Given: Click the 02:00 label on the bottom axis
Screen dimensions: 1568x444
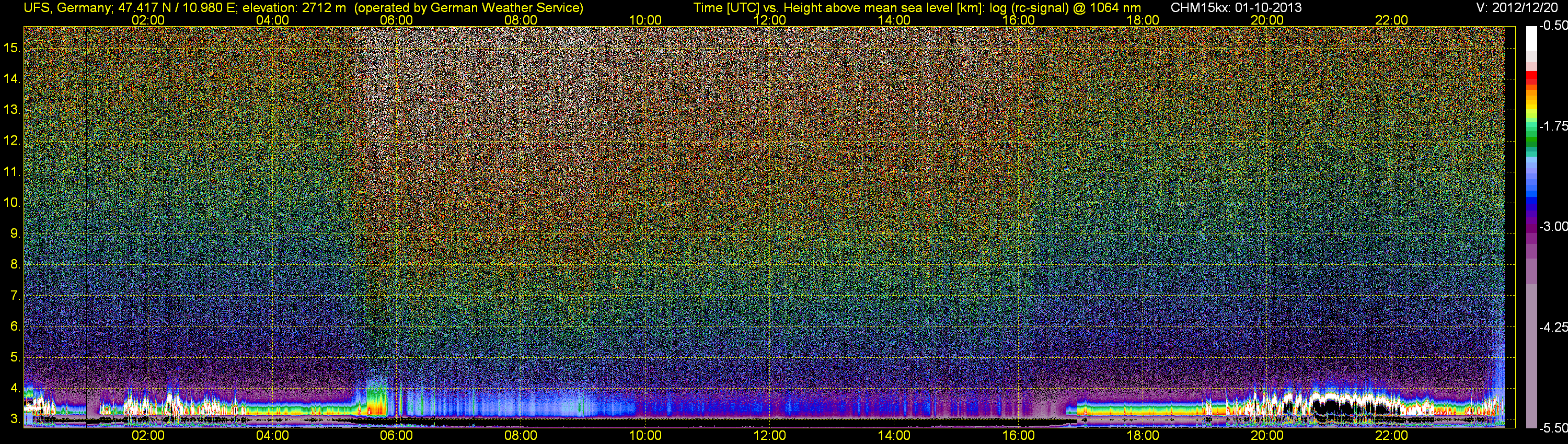Looking at the screenshot, I should click(x=148, y=436).
